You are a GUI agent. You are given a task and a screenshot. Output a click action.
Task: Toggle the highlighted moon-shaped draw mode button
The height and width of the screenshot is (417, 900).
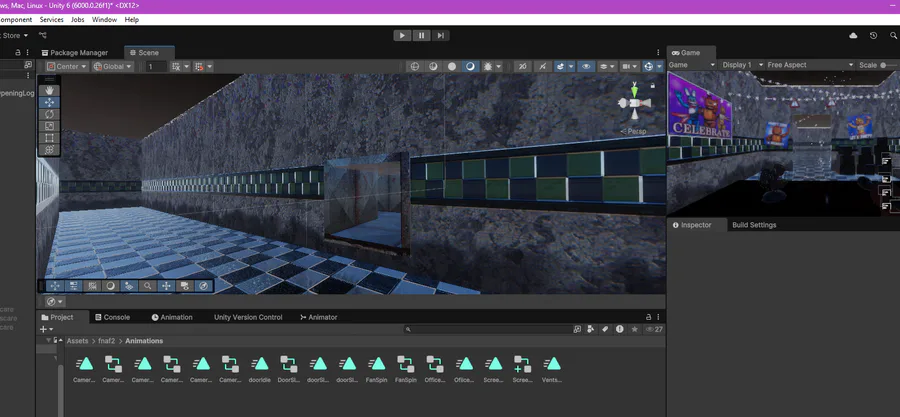click(x=471, y=67)
